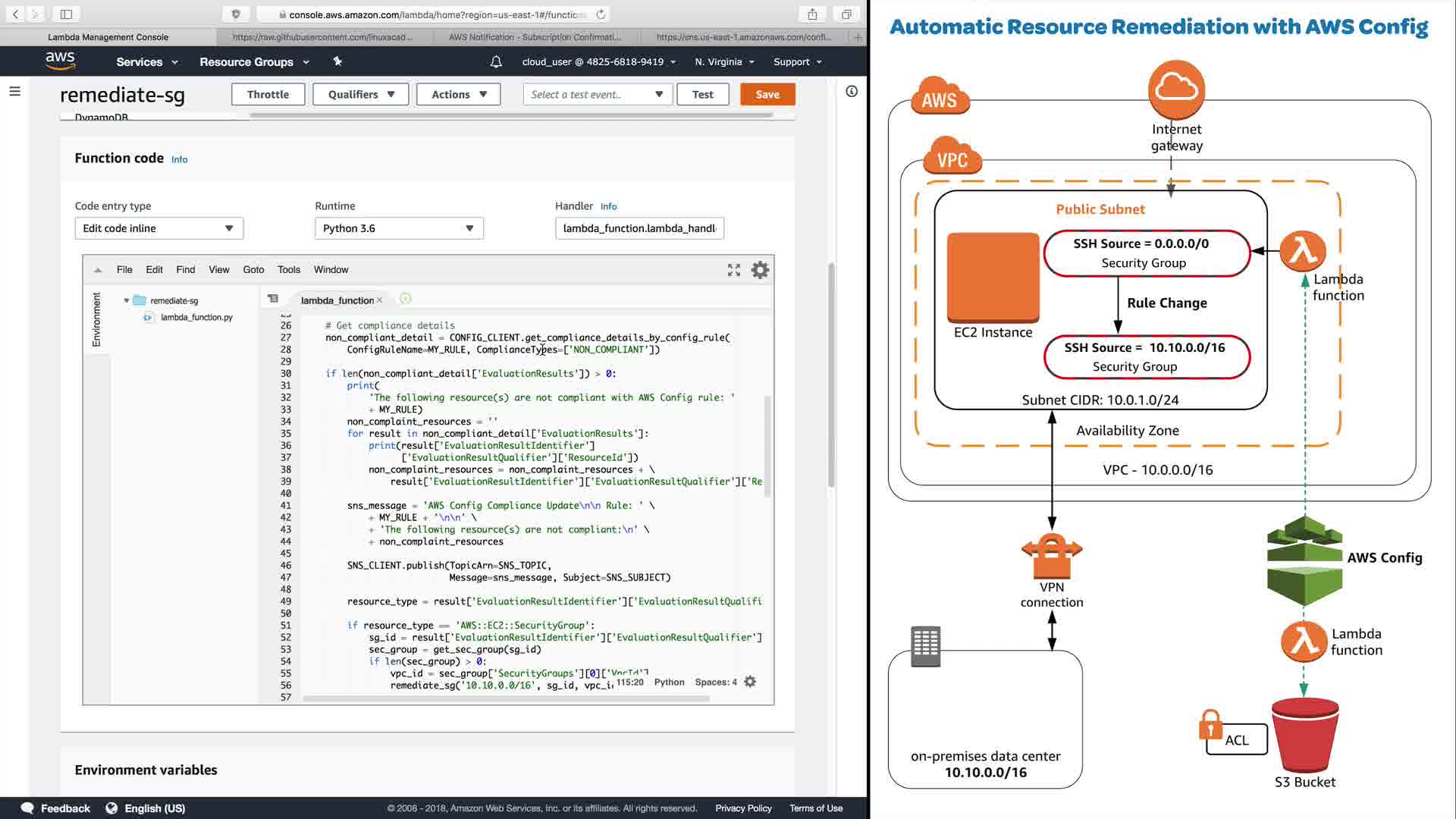
Task: Click the Handler input field
Action: click(639, 228)
